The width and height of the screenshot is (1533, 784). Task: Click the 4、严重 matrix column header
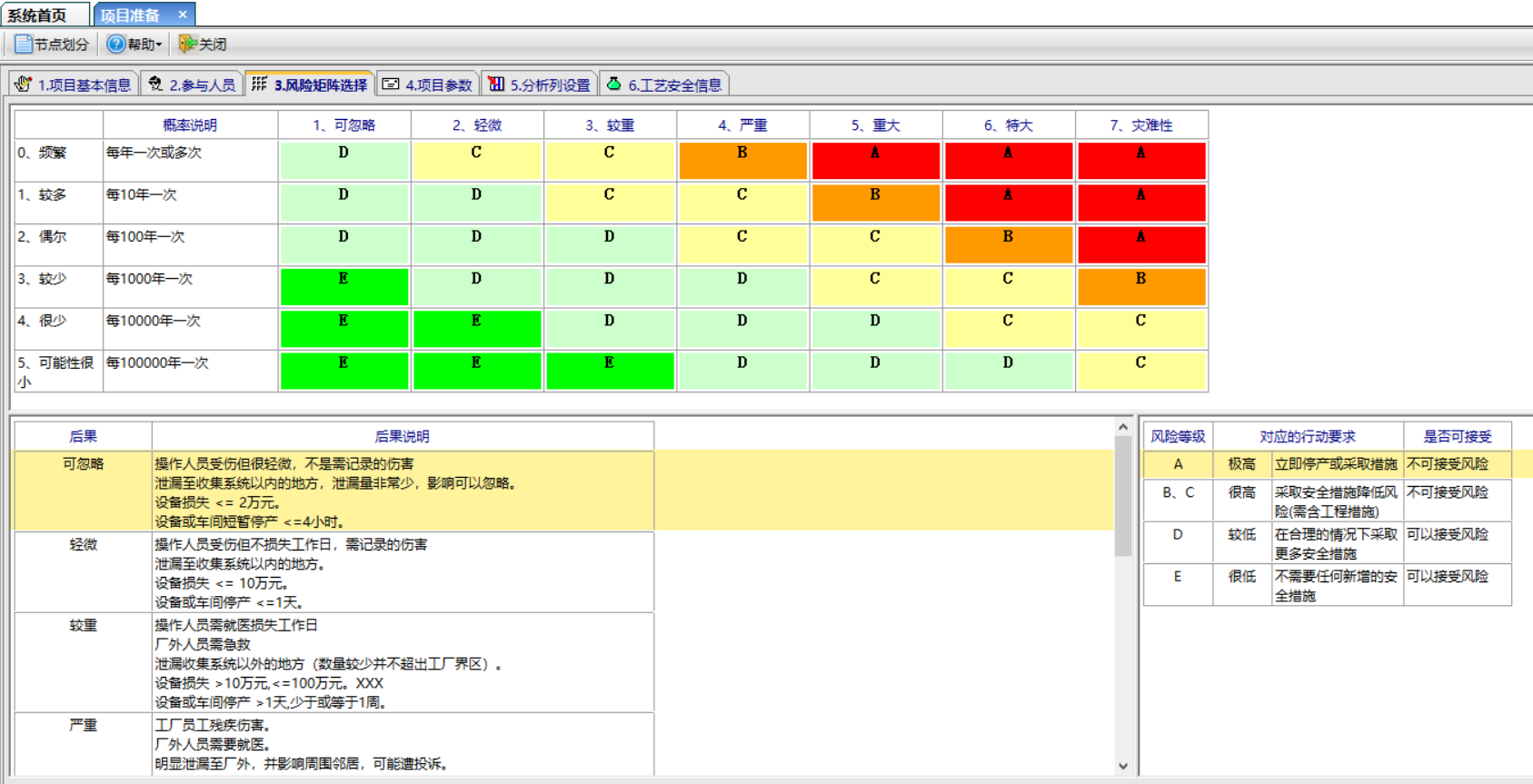click(x=742, y=124)
